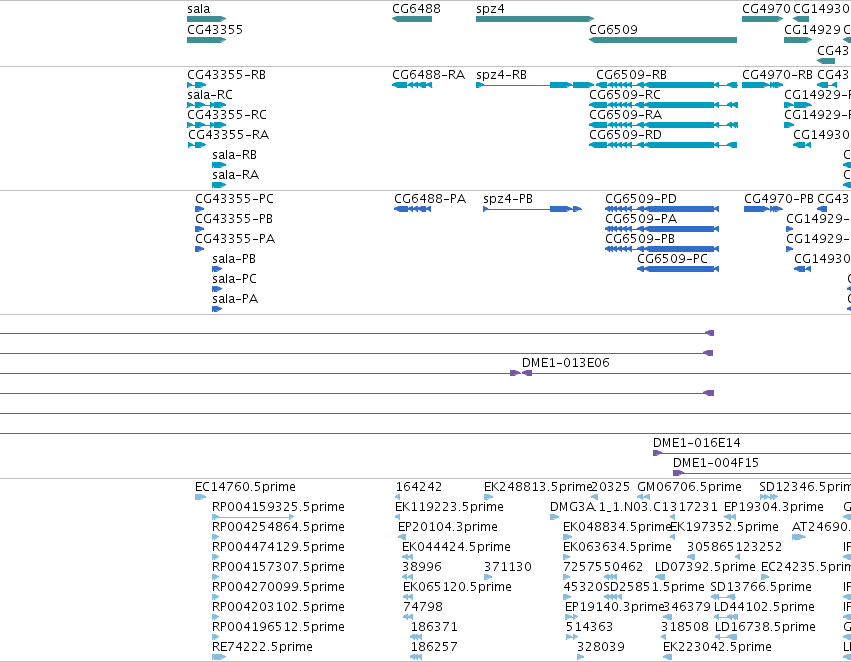The height and width of the screenshot is (662, 851).
Task: Click EST RE74222.5prime
Action: click(219, 657)
